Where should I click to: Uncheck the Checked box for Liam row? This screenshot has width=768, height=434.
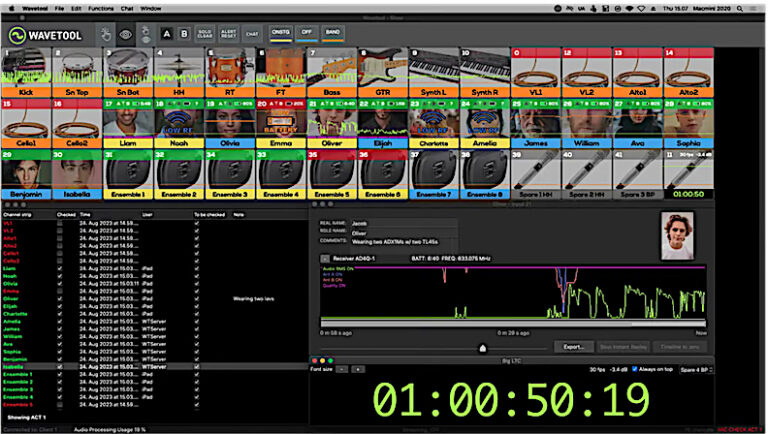coord(60,268)
